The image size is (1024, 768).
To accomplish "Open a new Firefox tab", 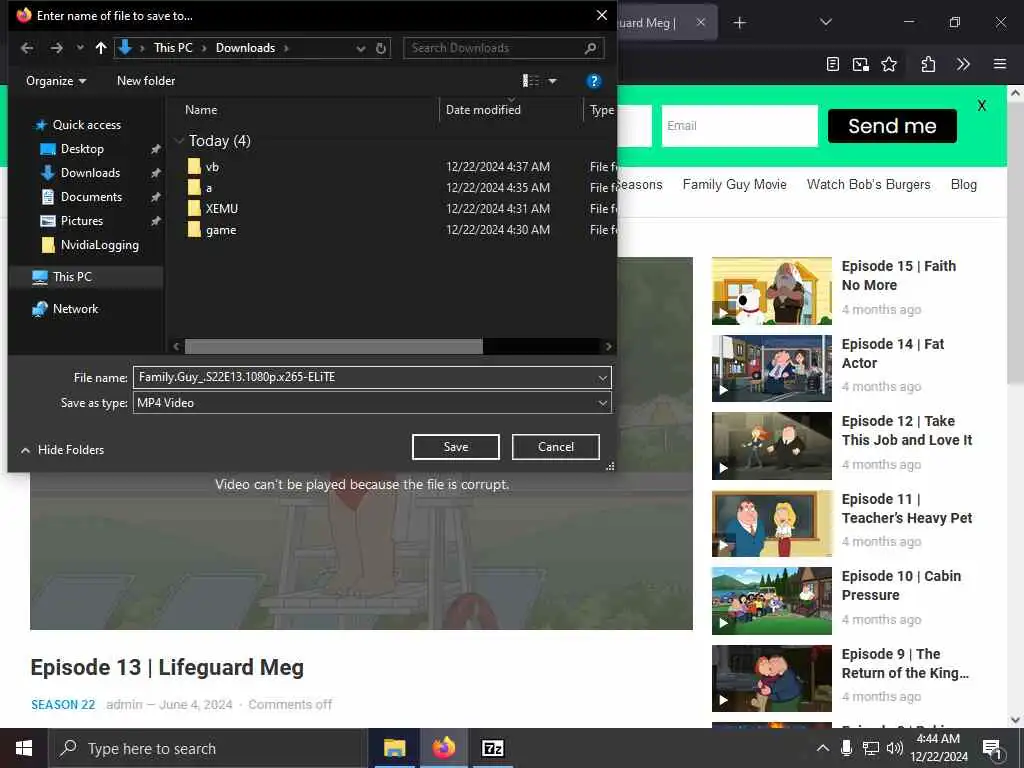I will click(x=739, y=23).
